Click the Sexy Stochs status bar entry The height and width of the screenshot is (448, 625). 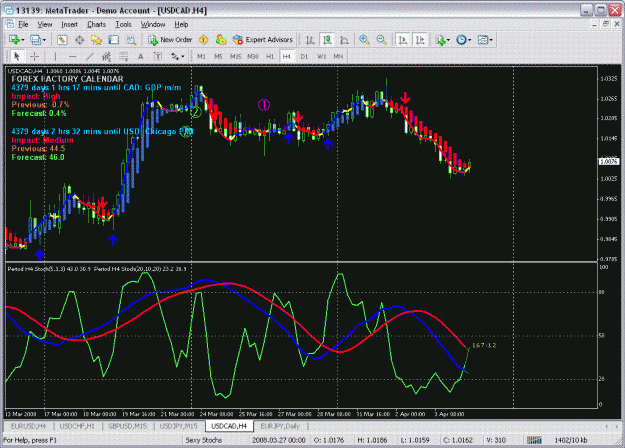(x=204, y=440)
